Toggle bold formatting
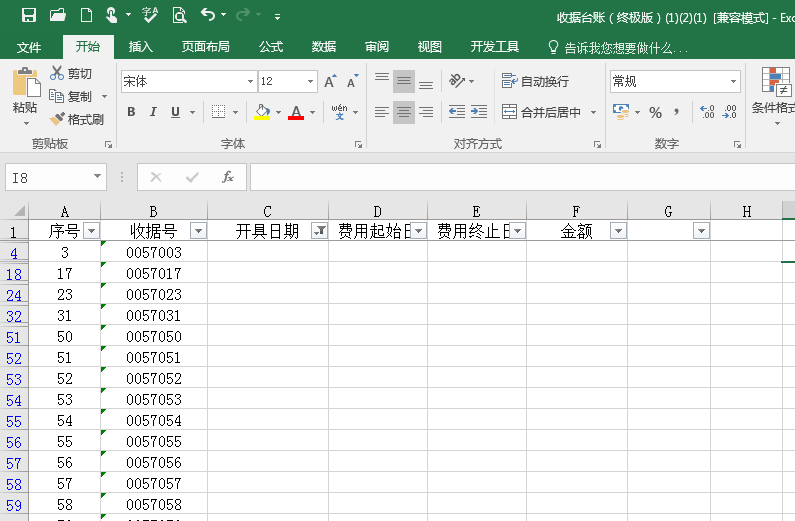Image resolution: width=795 pixels, height=521 pixels. pos(131,112)
